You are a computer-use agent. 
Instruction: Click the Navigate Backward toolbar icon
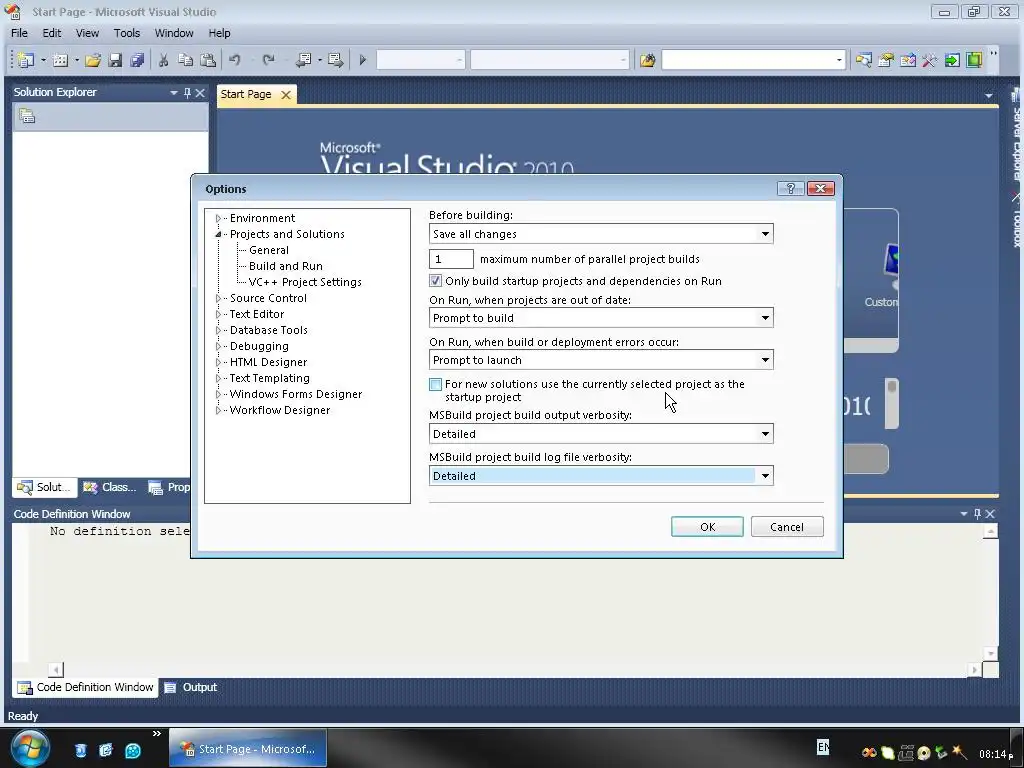(x=303, y=60)
